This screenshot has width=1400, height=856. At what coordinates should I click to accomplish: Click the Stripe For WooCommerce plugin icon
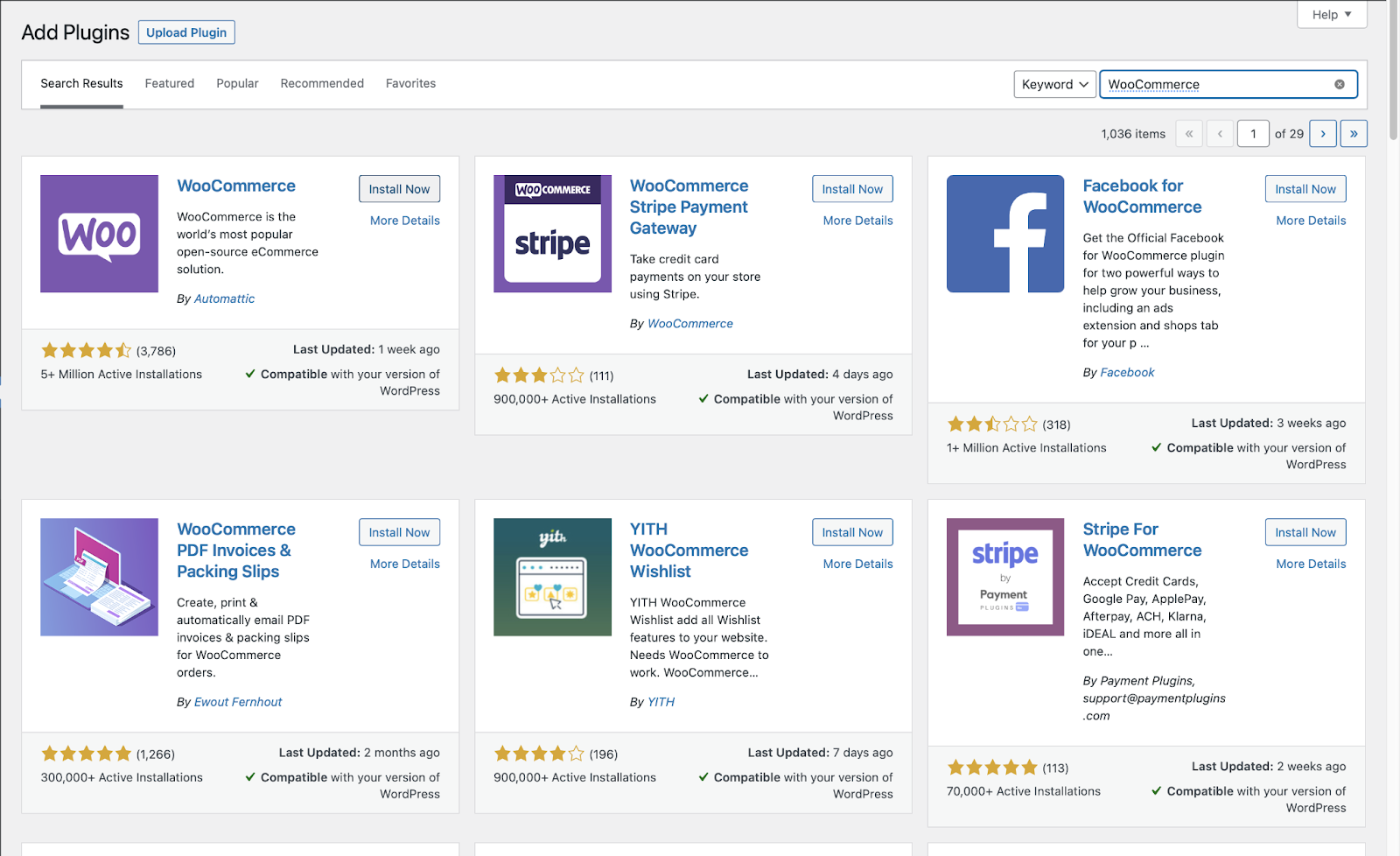click(1005, 577)
